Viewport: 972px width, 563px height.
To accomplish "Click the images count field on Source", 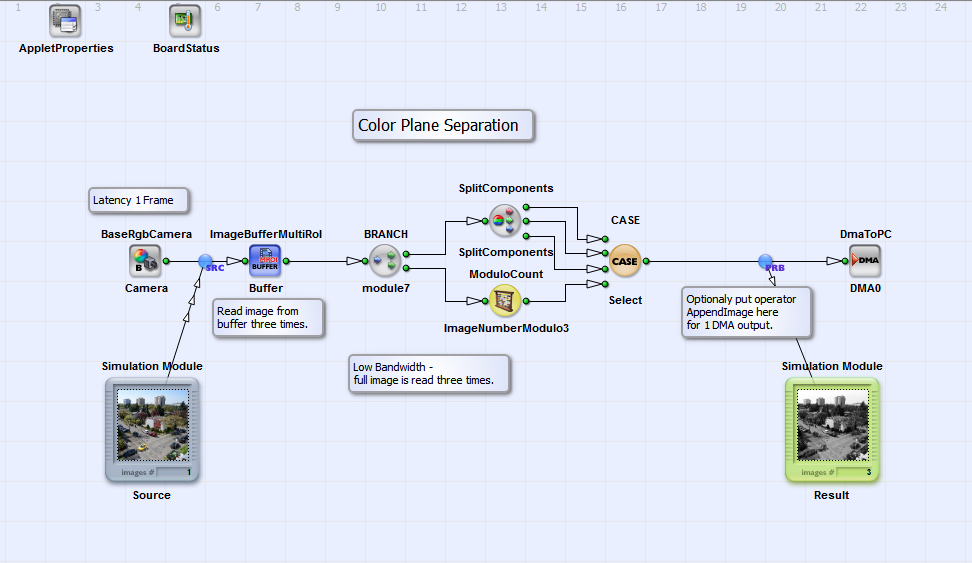I will click(175, 472).
